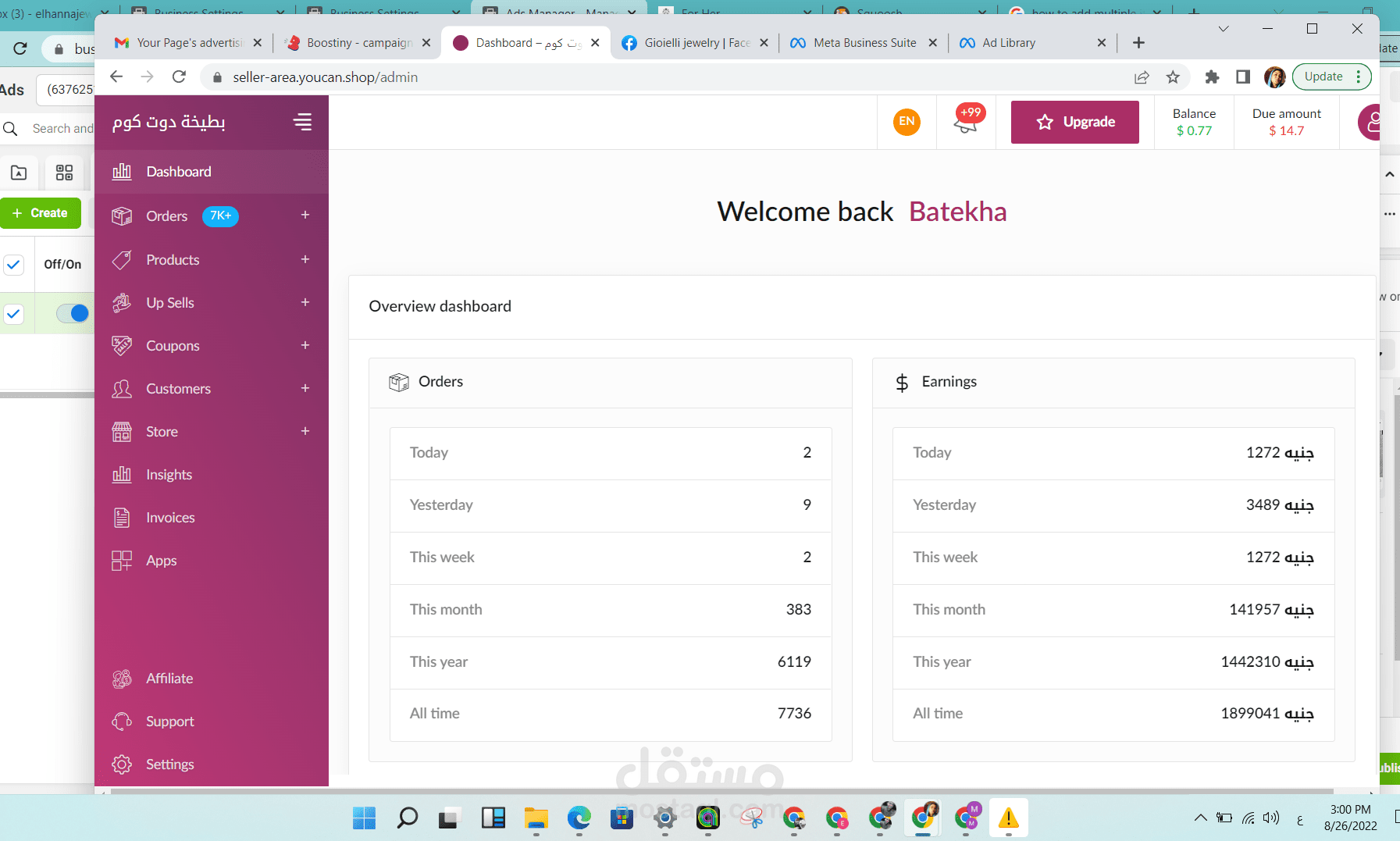Expand the Products submenu plus
The image size is (1400, 841).
click(x=305, y=259)
